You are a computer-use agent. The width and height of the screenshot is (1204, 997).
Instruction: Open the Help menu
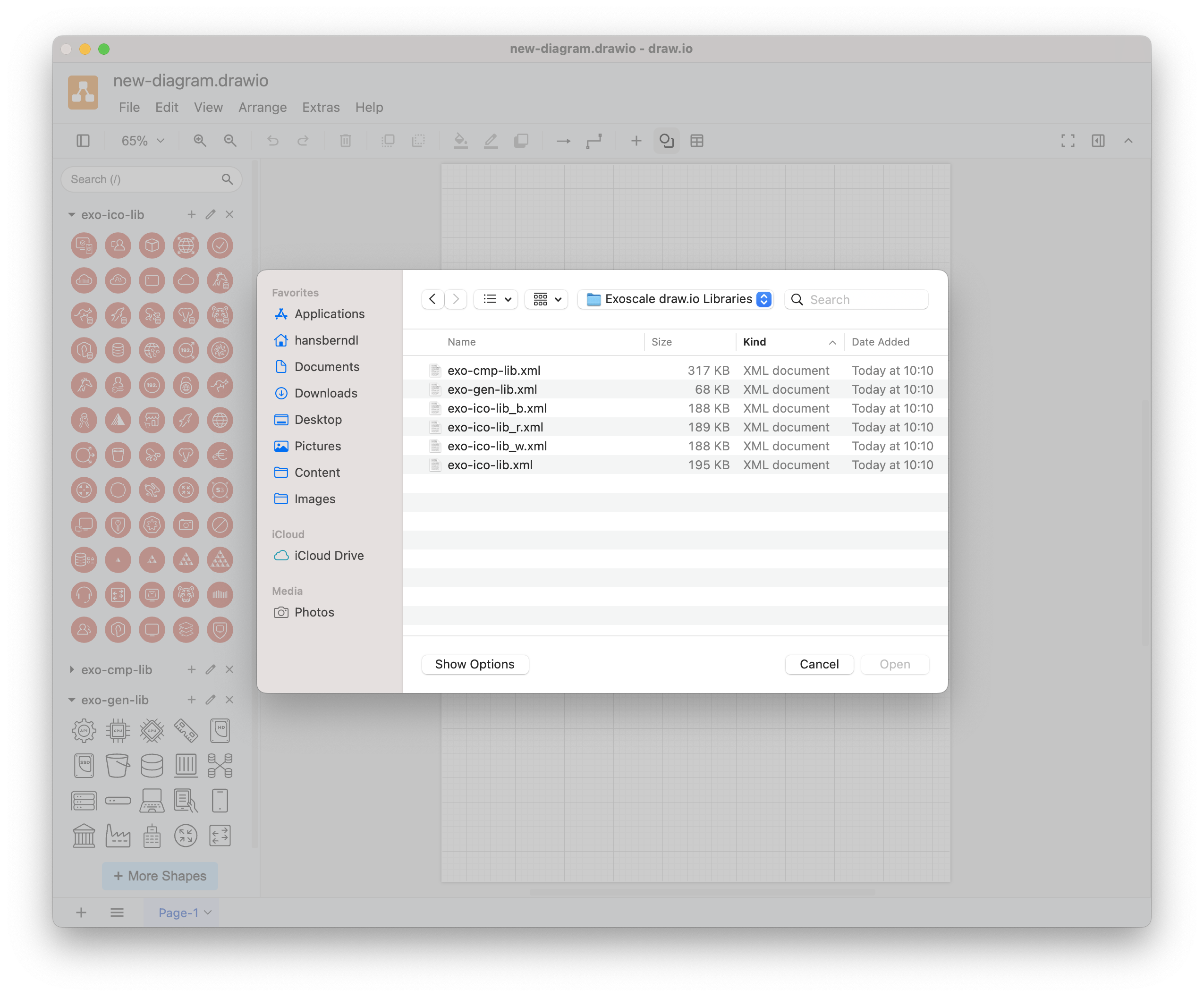(x=369, y=107)
